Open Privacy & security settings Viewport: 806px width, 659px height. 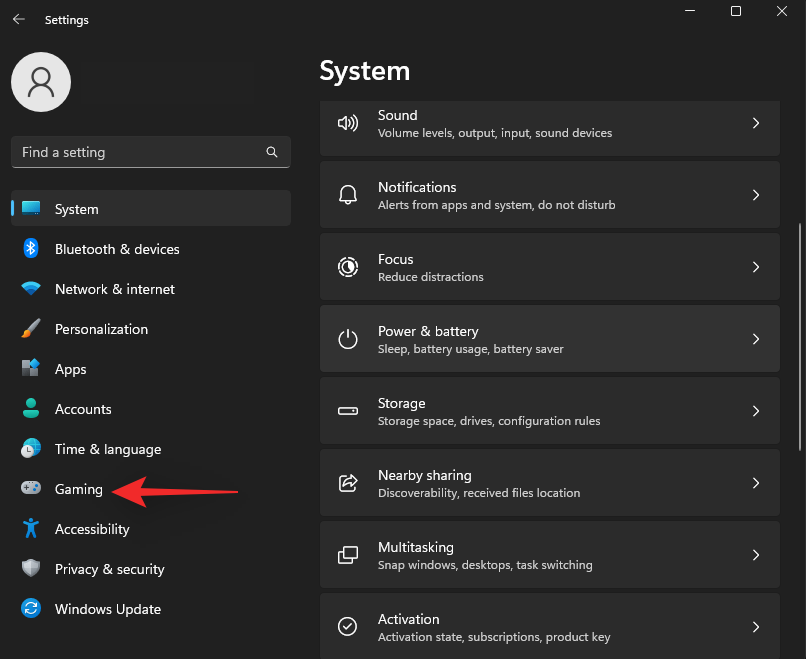point(110,569)
